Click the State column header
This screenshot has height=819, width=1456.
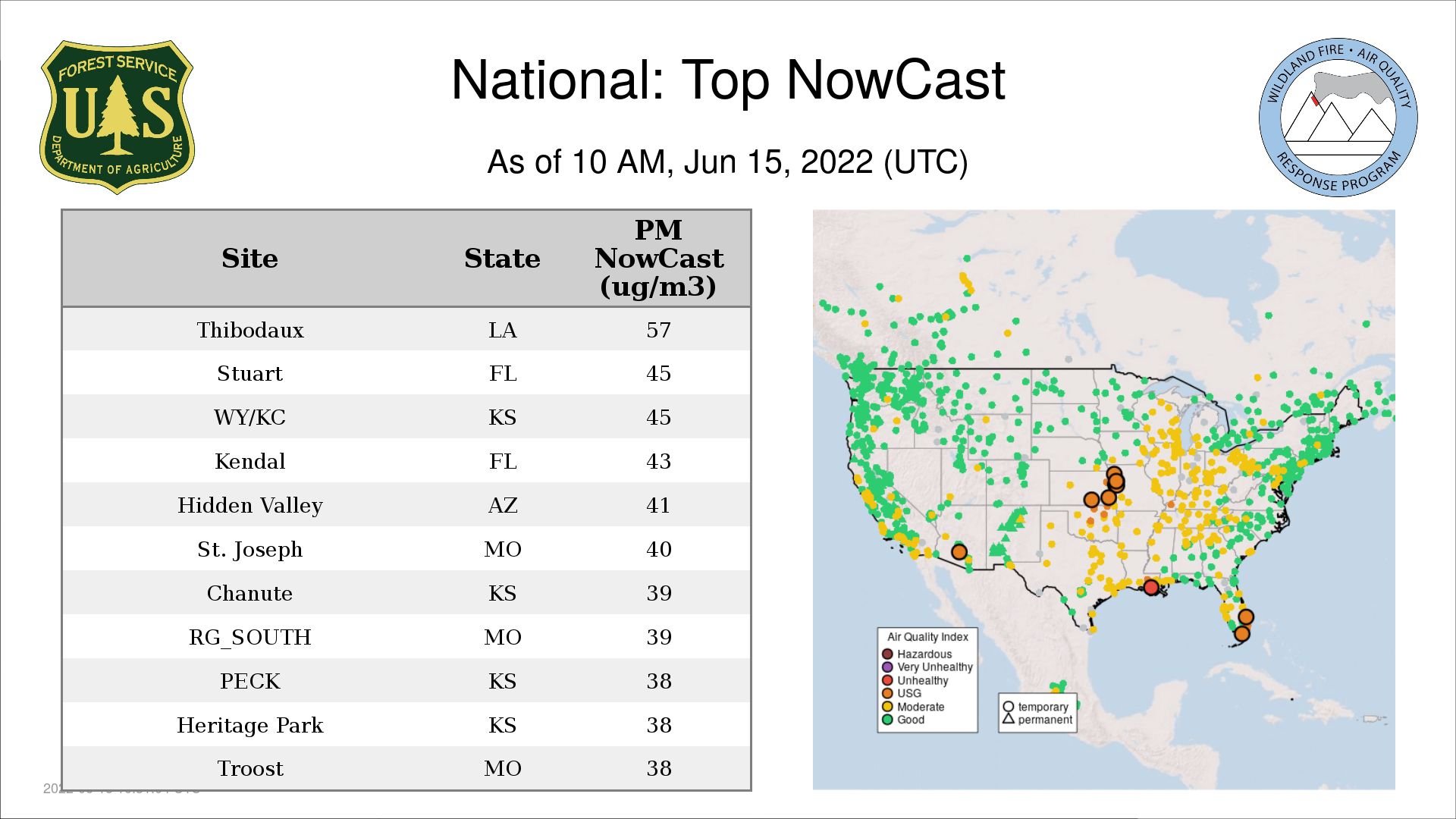tap(502, 259)
